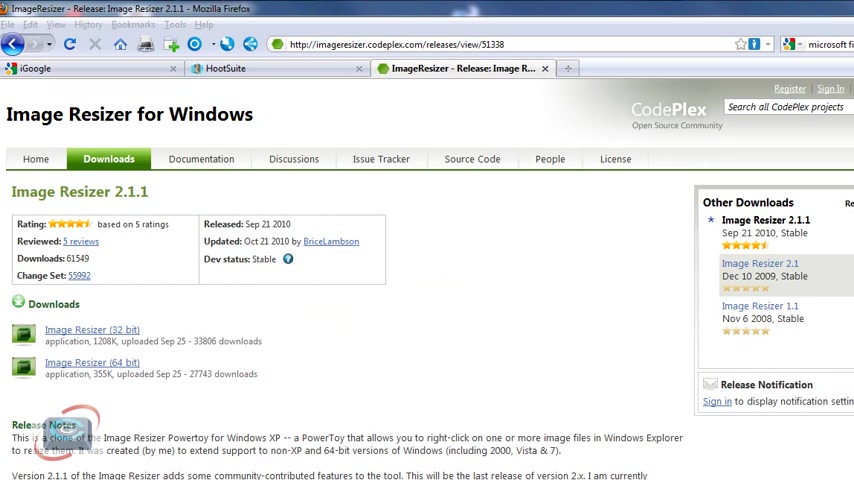Click the green 64 bit download icon
The height and width of the screenshot is (480, 854).
point(24,367)
